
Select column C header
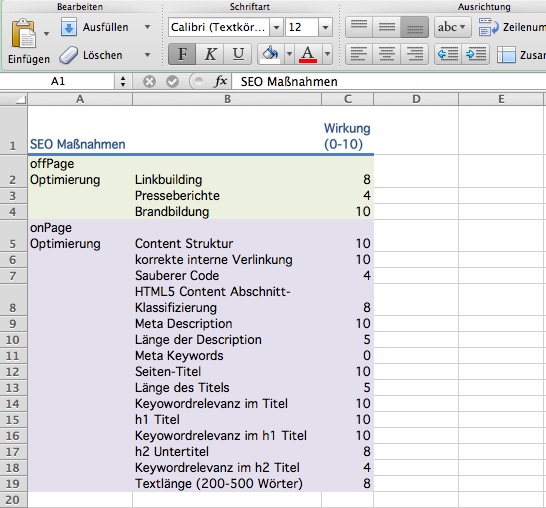tap(348, 99)
